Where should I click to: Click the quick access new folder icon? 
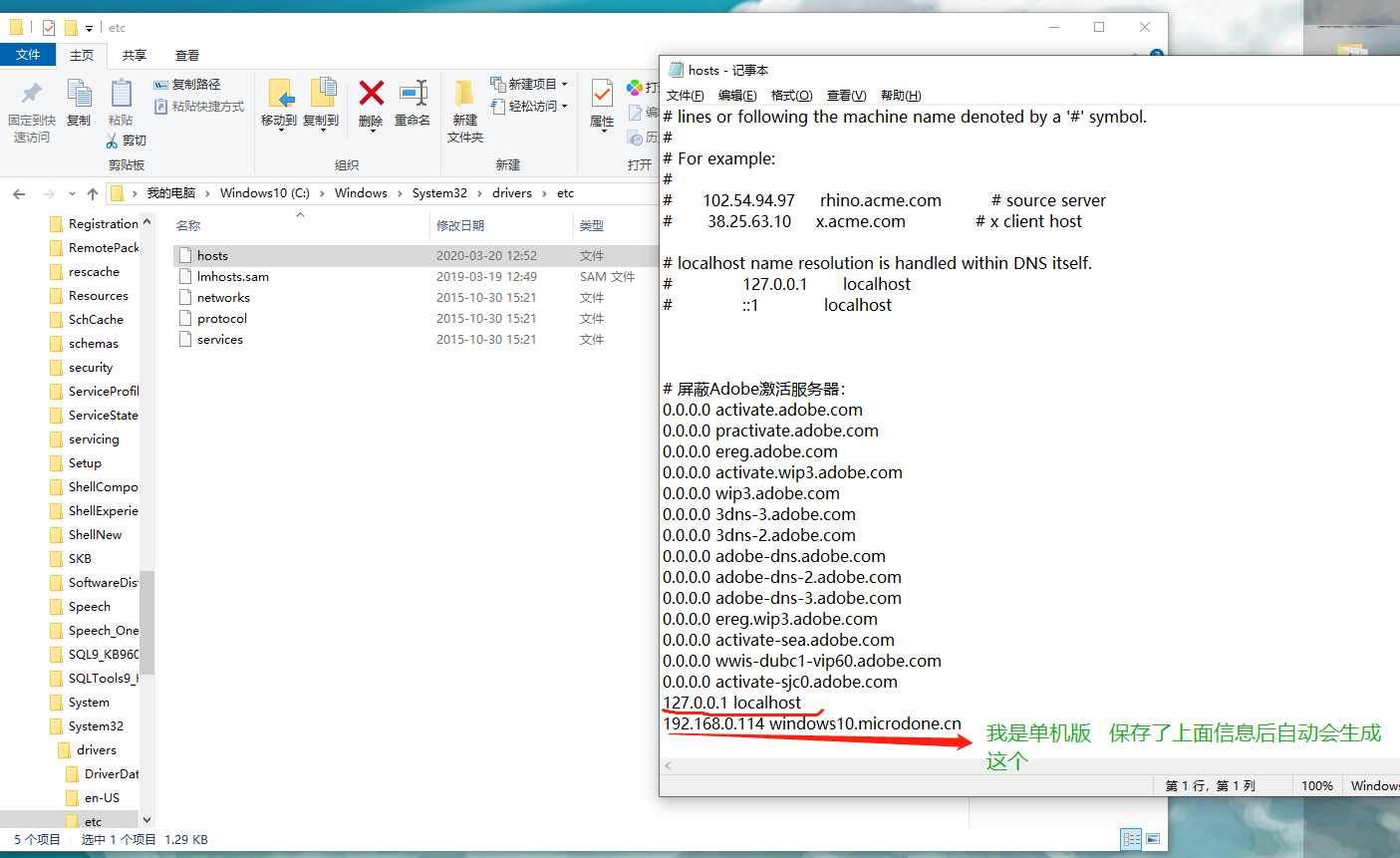71,28
